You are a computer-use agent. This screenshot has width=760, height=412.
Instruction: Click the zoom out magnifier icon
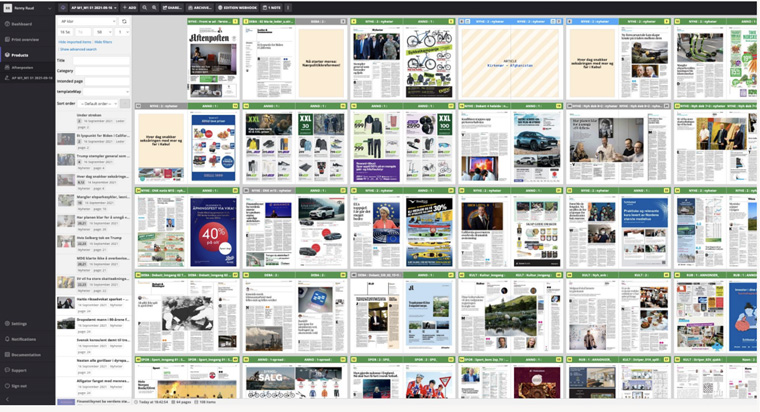pos(144,8)
